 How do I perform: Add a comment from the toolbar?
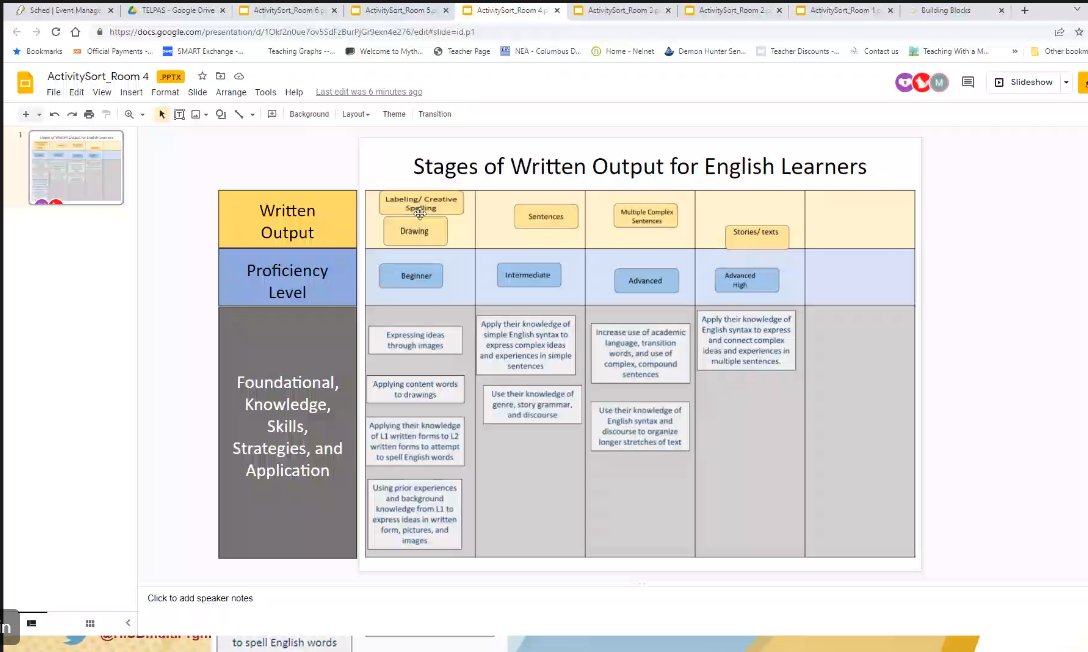pyautogui.click(x=272, y=114)
